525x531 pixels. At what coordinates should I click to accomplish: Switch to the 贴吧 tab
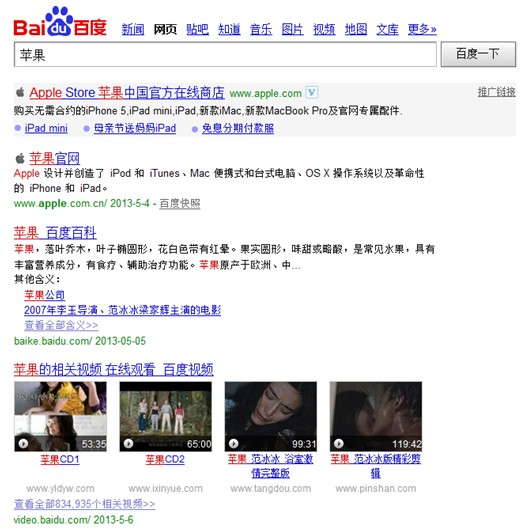point(197,29)
